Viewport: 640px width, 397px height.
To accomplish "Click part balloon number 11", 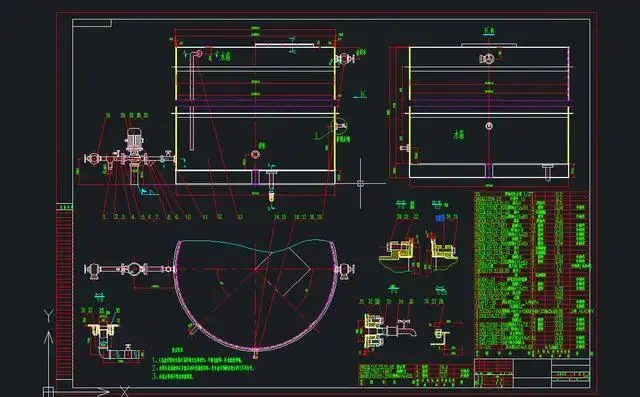I will [x=205, y=217].
